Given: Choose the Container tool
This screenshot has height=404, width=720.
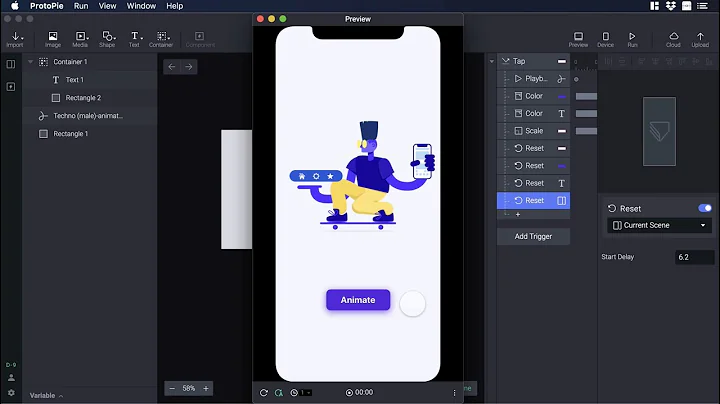Looking at the screenshot, I should pyautogui.click(x=161, y=39).
